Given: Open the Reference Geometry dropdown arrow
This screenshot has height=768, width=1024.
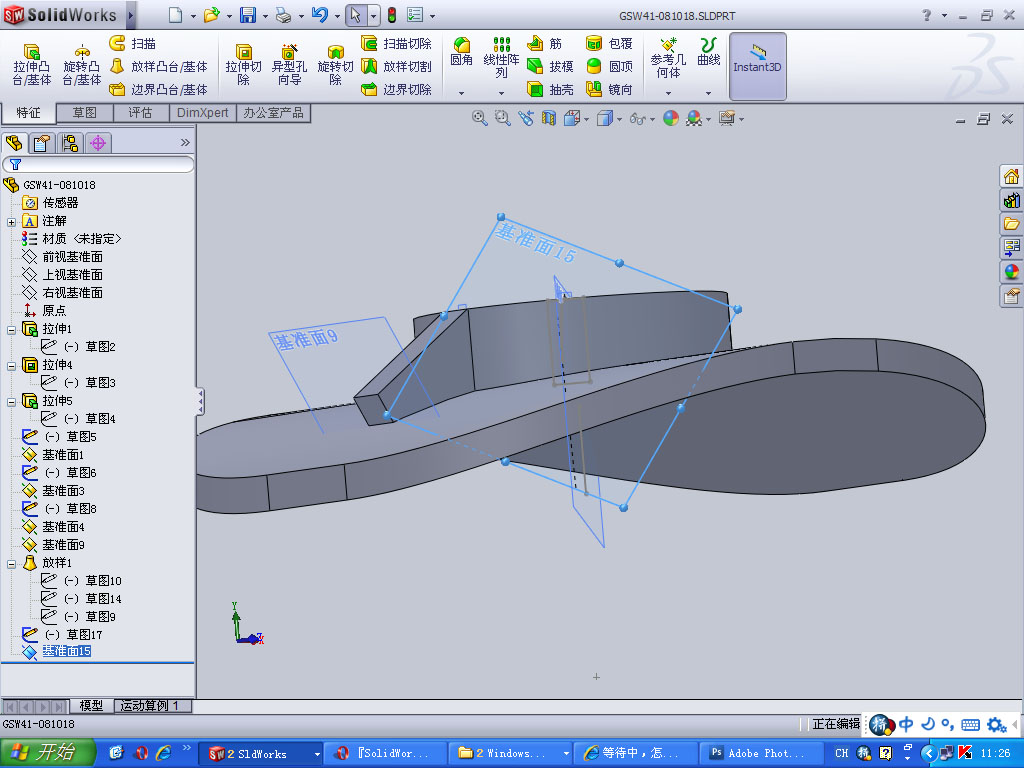Looking at the screenshot, I should pos(668,93).
